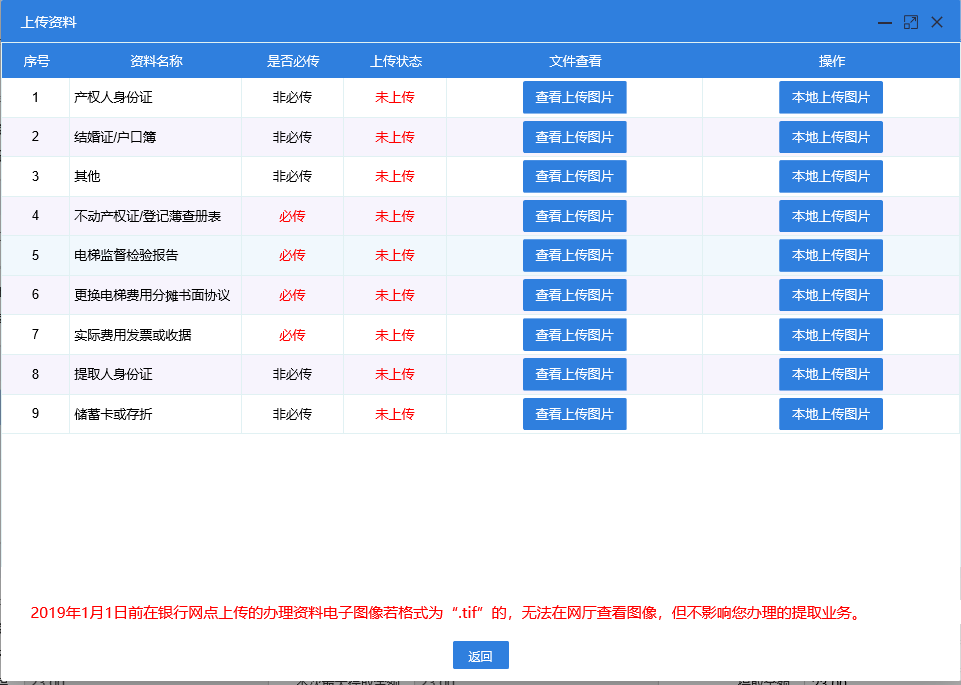Upload local image for 其他 row
Viewport: 961px width, 685px height.
coord(830,176)
